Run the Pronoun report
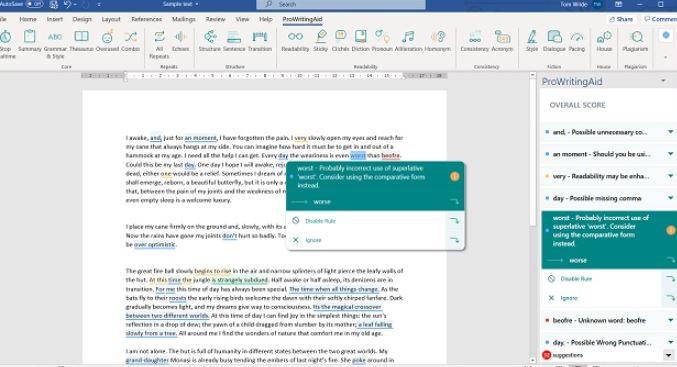The height and width of the screenshot is (367, 677). pyautogui.click(x=382, y=41)
